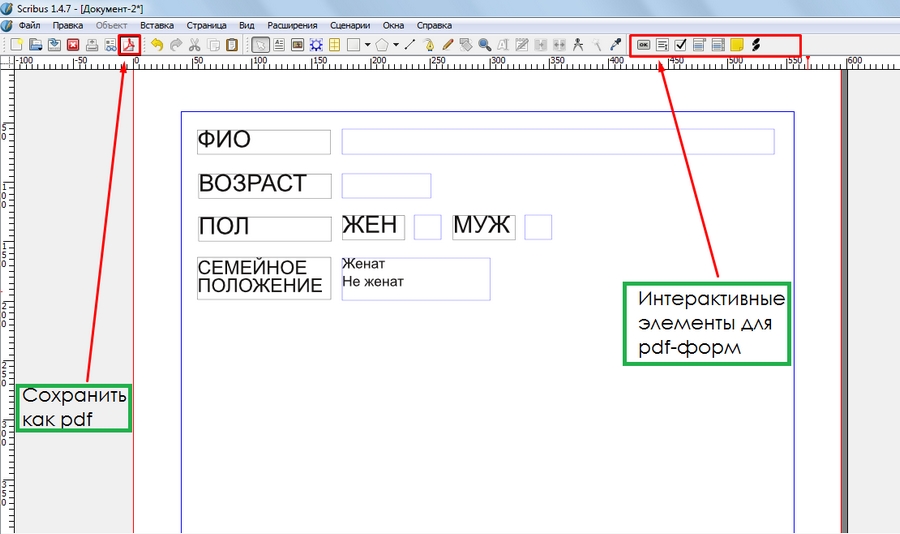Open the Сценарии menu
This screenshot has width=900, height=534.
tap(350, 25)
